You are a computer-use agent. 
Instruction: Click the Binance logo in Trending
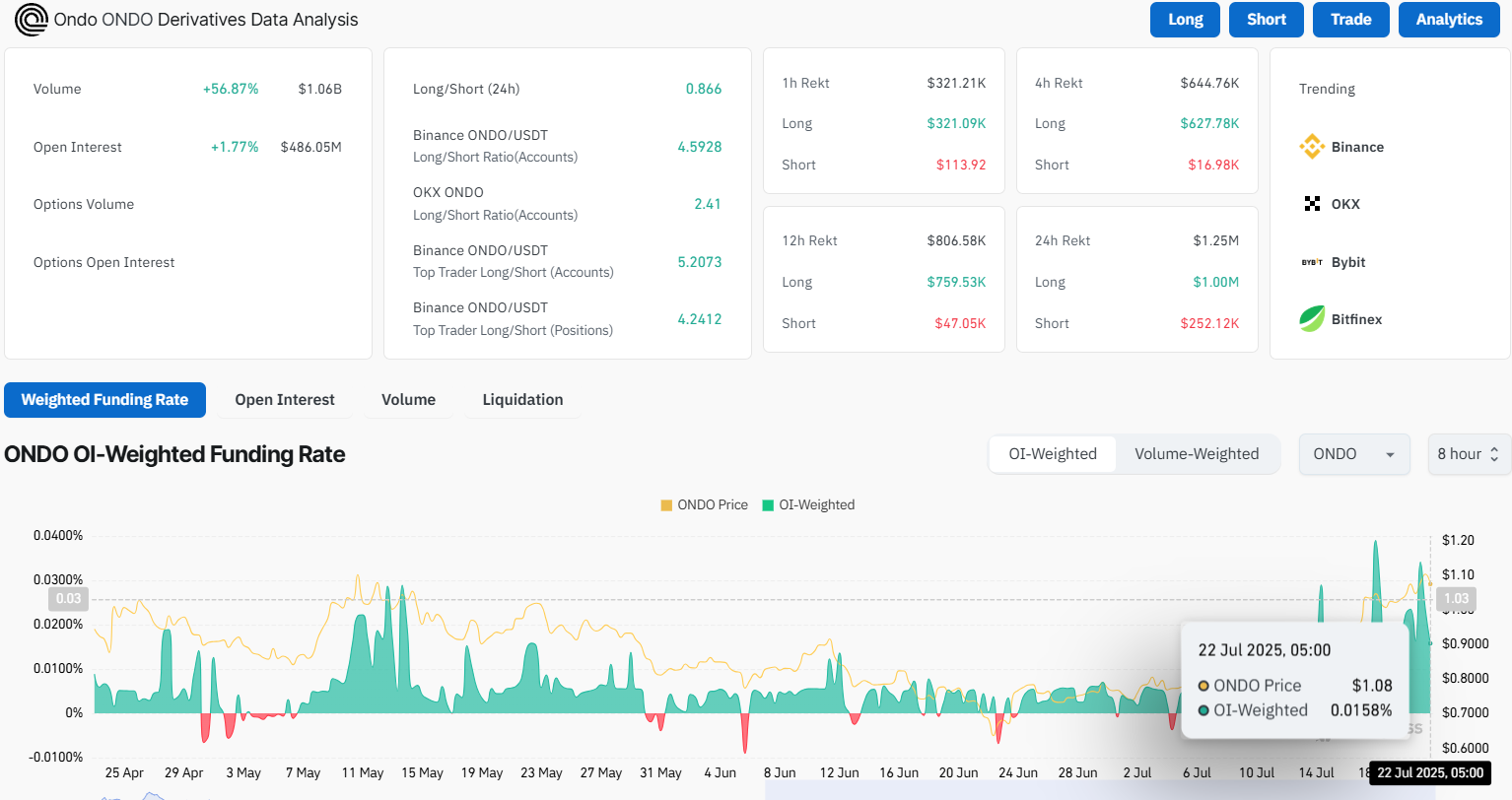pos(1312,147)
